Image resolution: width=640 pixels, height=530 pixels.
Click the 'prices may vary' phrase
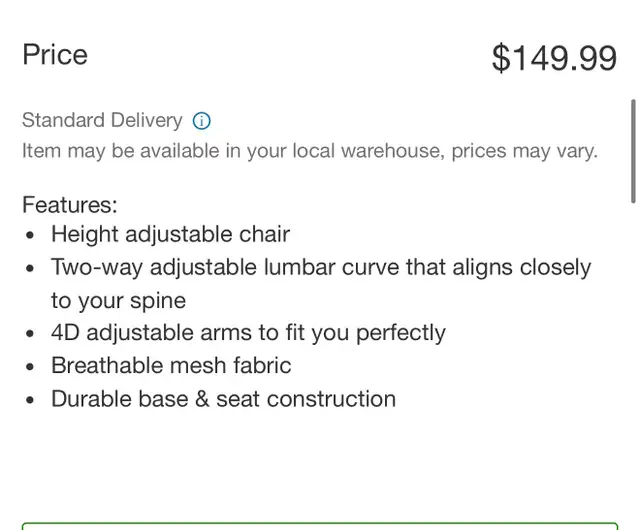click(524, 151)
